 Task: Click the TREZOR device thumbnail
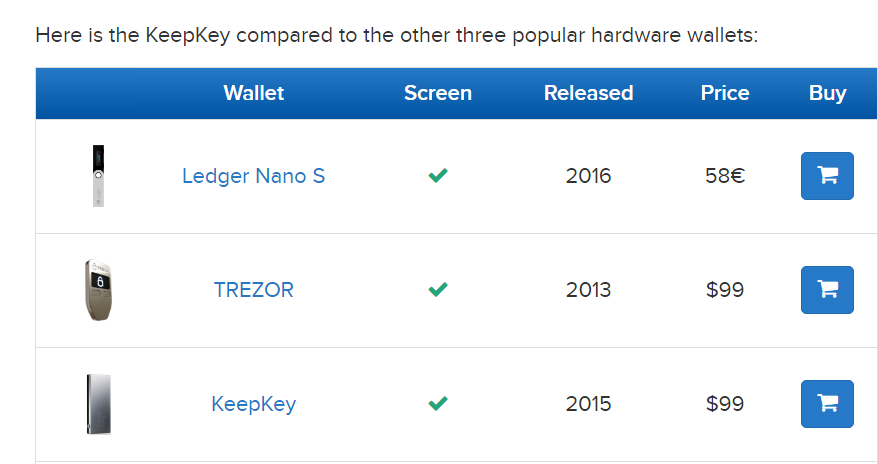click(x=98, y=290)
